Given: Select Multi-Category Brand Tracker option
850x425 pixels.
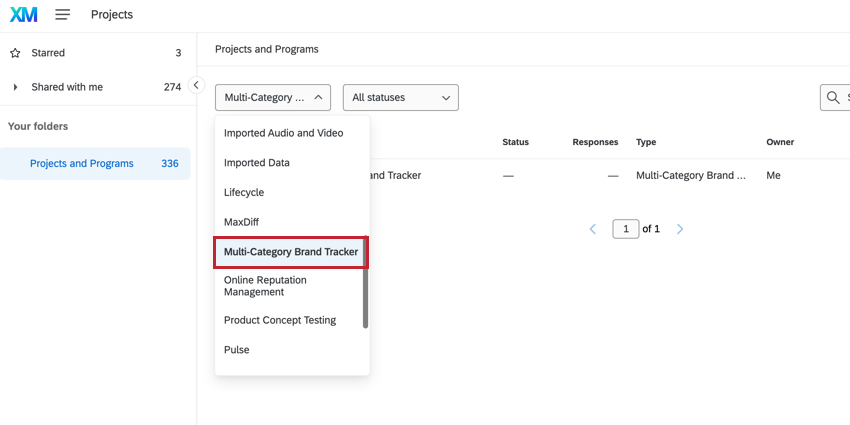Looking at the screenshot, I should (x=290, y=252).
